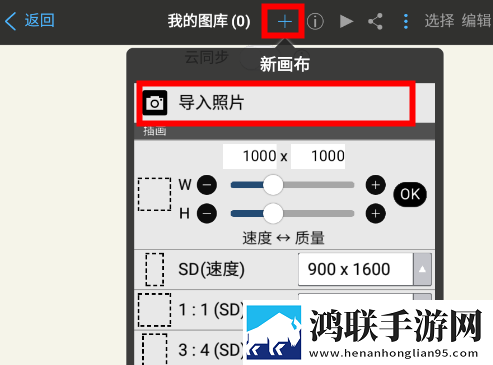The width and height of the screenshot is (493, 365).
Task: Click the 1 : 1 square preview icon
Action: (155, 310)
